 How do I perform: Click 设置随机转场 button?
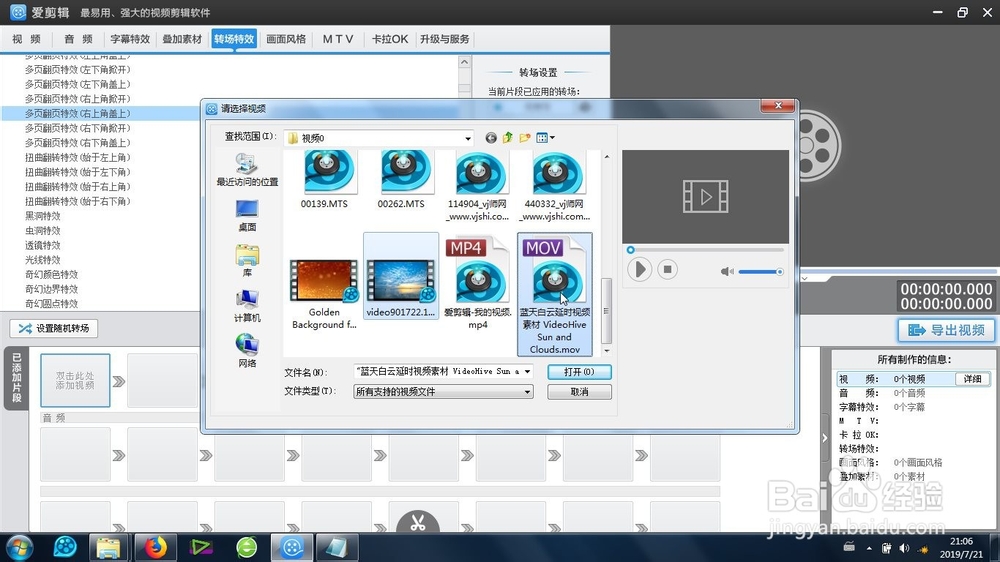click(54, 329)
